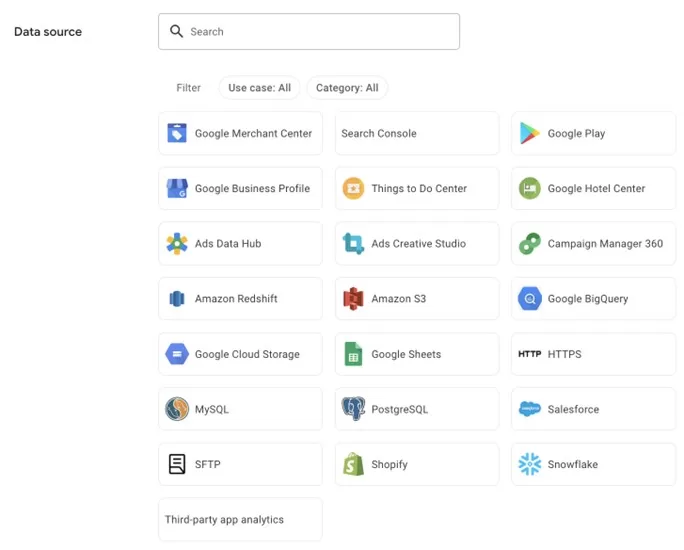The image size is (684, 550).
Task: Choose the Snowflake label text
Action: (573, 464)
